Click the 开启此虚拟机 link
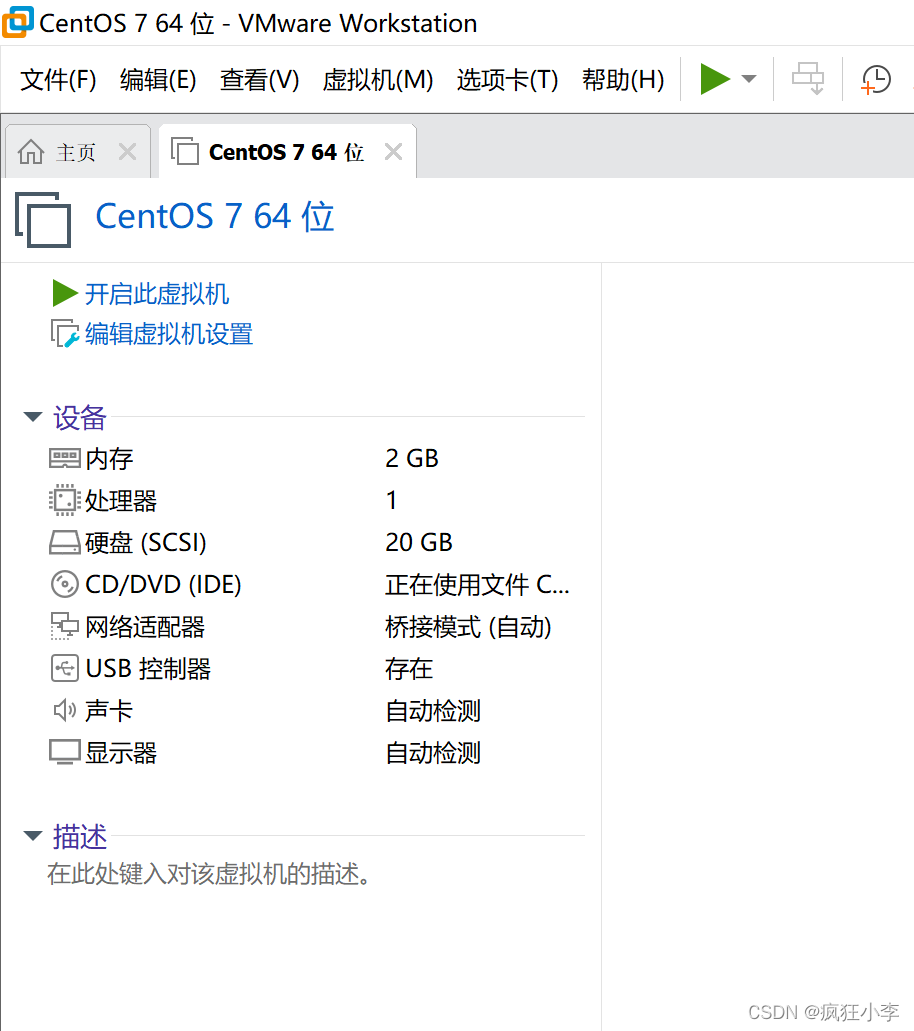 coord(156,294)
